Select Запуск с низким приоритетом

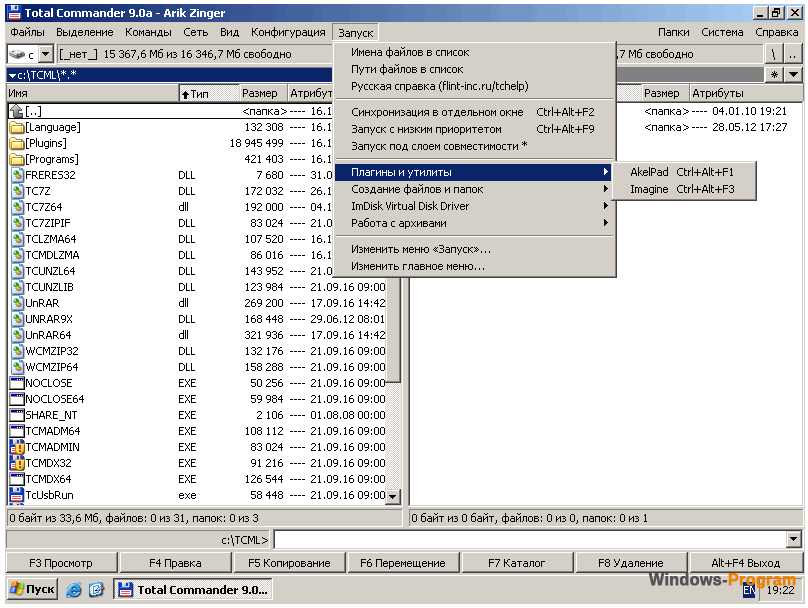coord(473,129)
